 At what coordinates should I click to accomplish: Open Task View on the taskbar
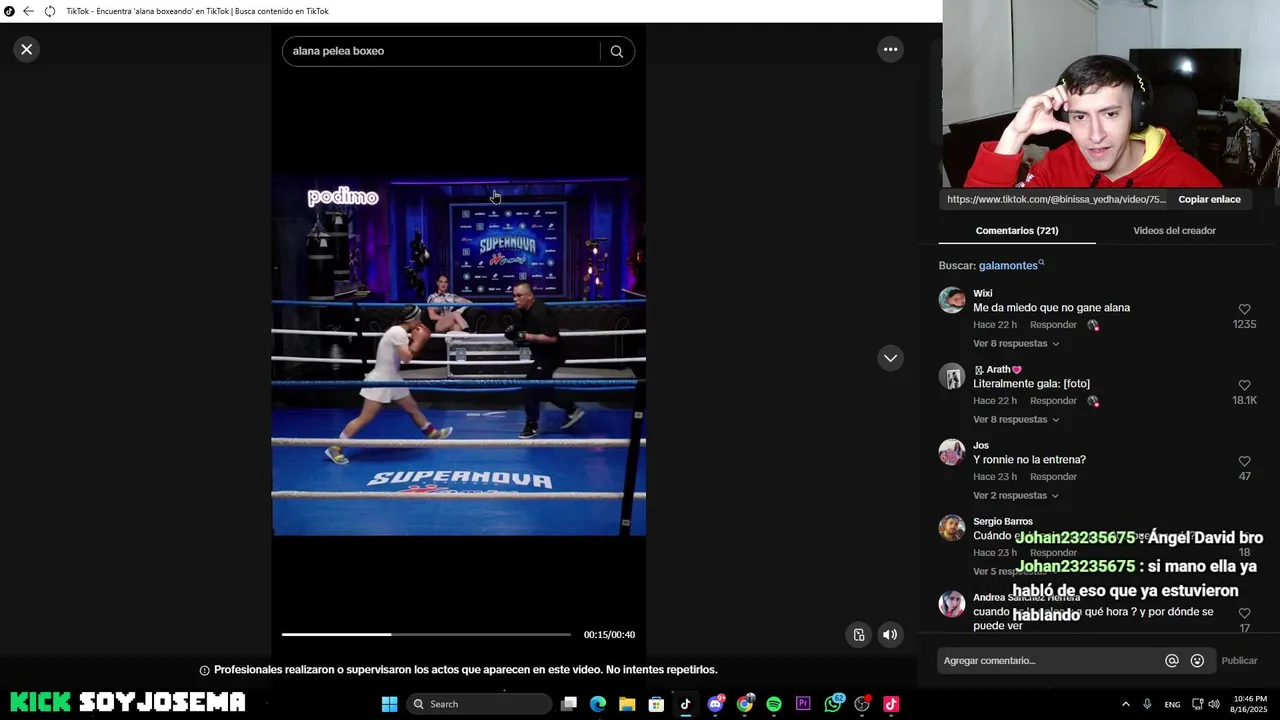568,704
